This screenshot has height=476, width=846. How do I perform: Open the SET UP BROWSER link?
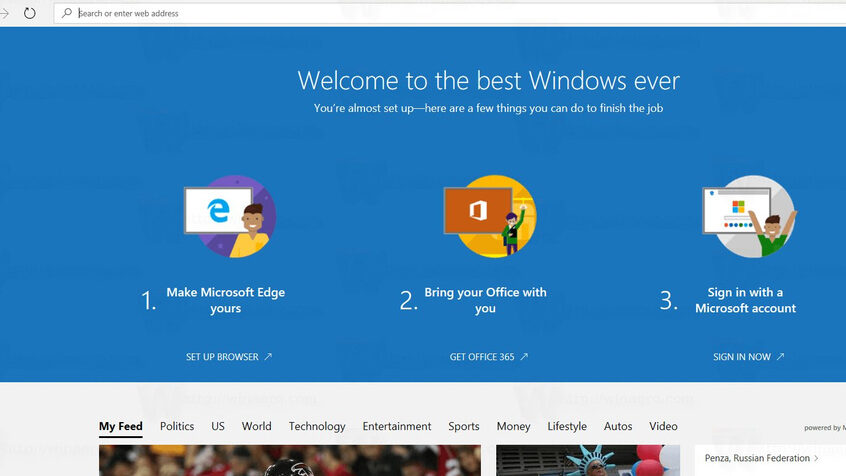click(x=229, y=357)
